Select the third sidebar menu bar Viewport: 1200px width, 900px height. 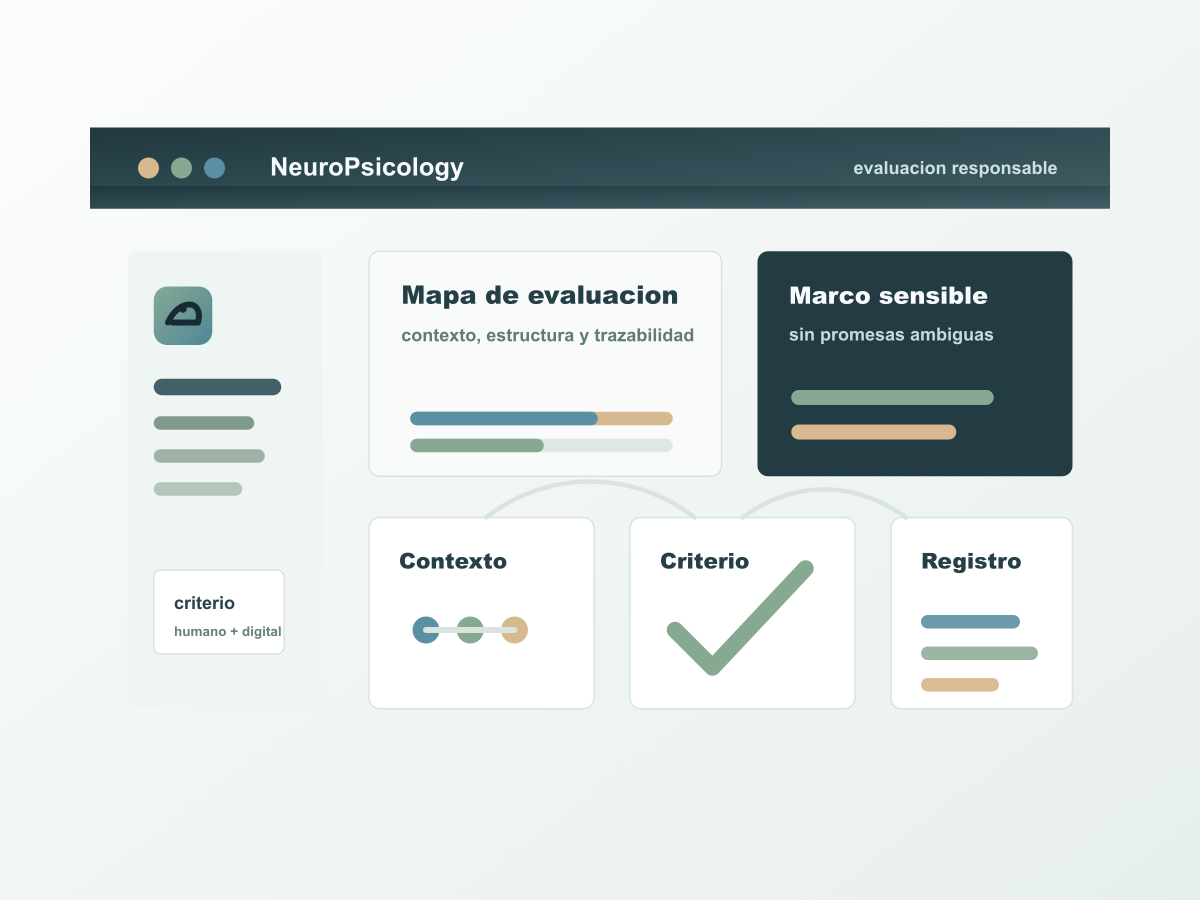(x=209, y=456)
